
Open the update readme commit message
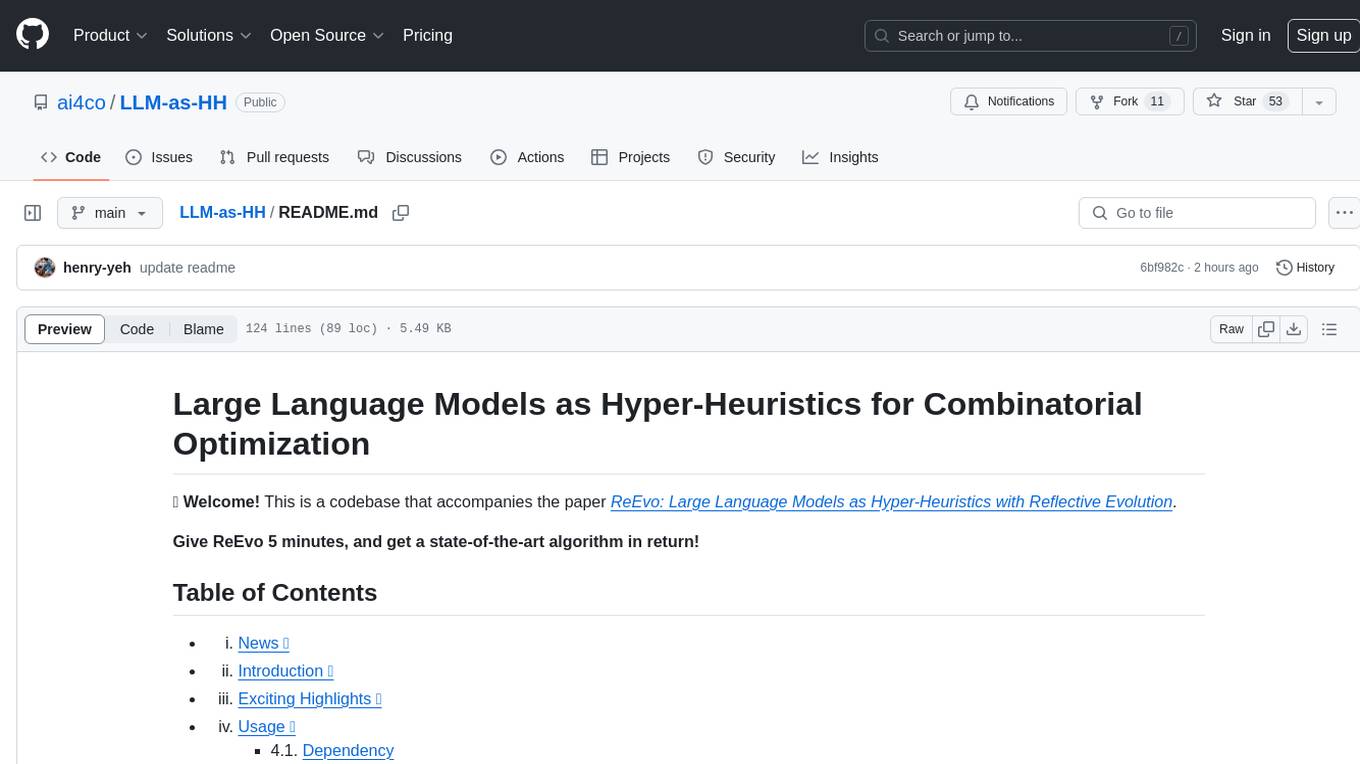tap(187, 268)
